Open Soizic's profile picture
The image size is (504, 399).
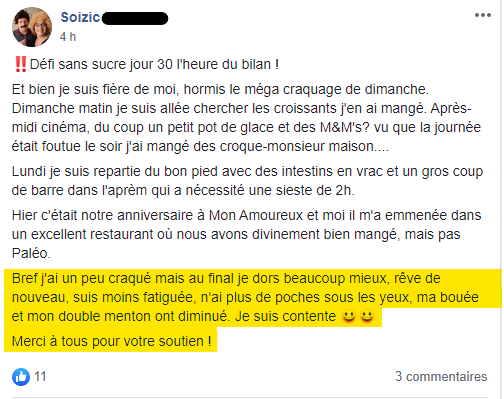32,27
